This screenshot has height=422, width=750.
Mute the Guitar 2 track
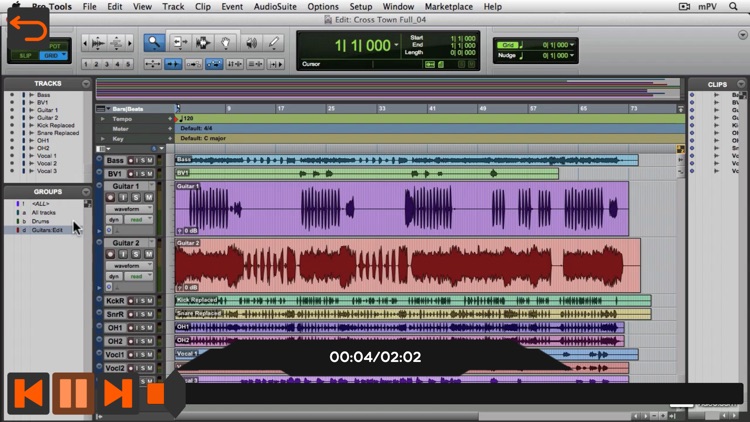pos(149,254)
